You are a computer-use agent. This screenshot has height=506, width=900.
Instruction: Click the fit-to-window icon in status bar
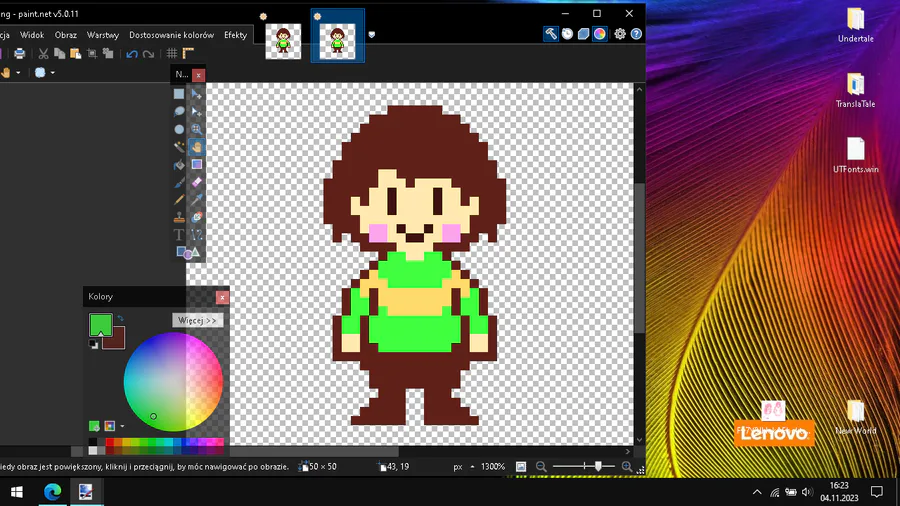tap(521, 467)
